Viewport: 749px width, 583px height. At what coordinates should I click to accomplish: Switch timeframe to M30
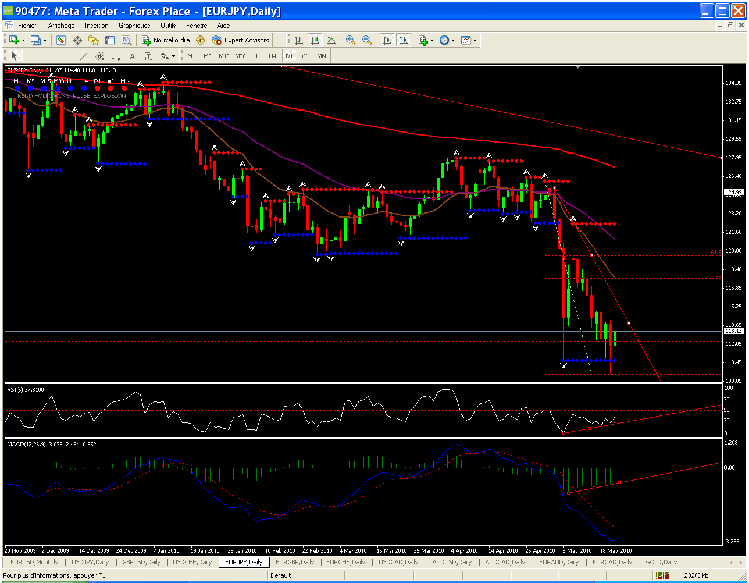pos(240,56)
